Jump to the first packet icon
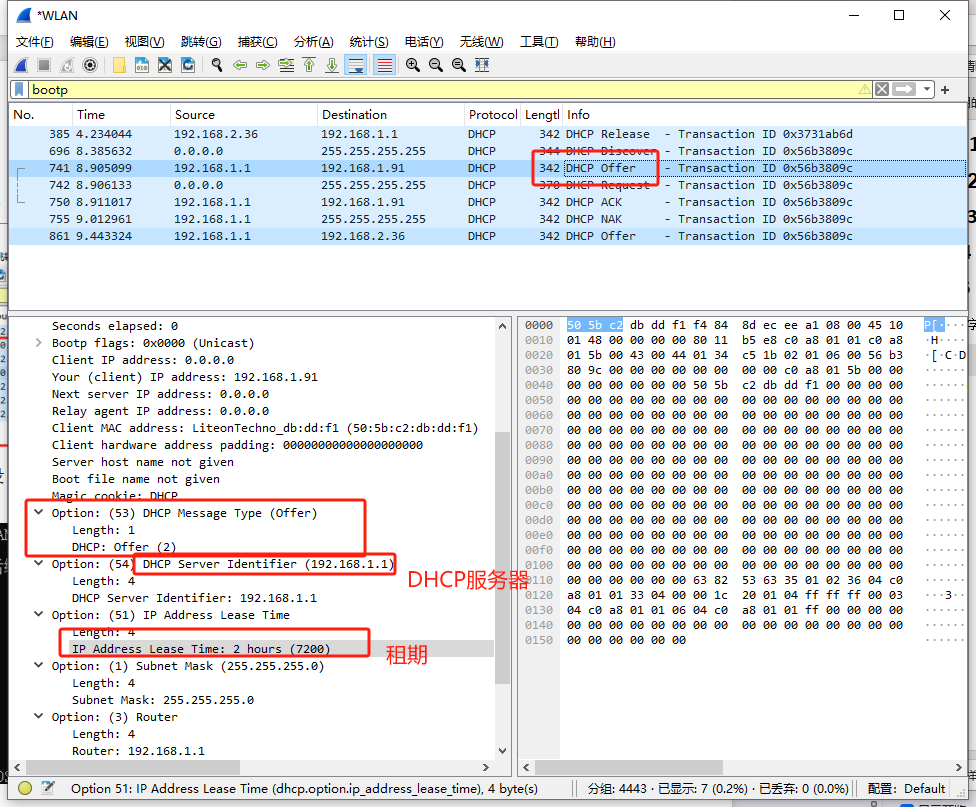This screenshot has width=976, height=807. 309,65
